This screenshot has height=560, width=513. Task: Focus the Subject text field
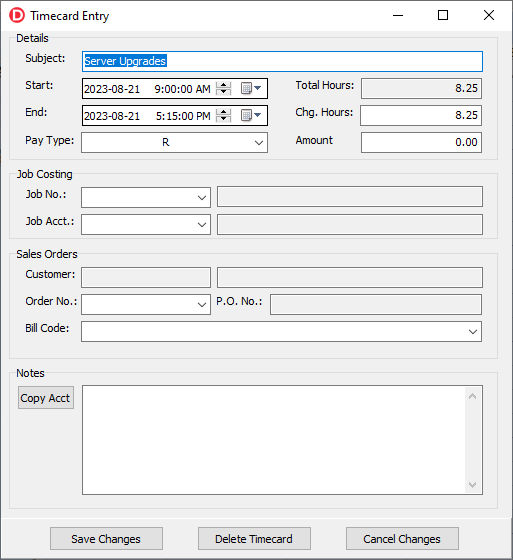(x=282, y=61)
